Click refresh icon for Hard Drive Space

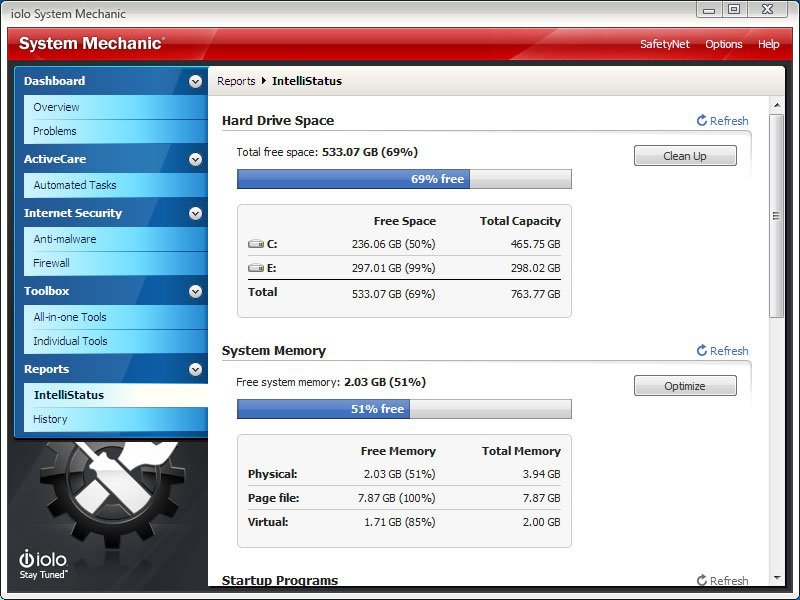coord(702,121)
